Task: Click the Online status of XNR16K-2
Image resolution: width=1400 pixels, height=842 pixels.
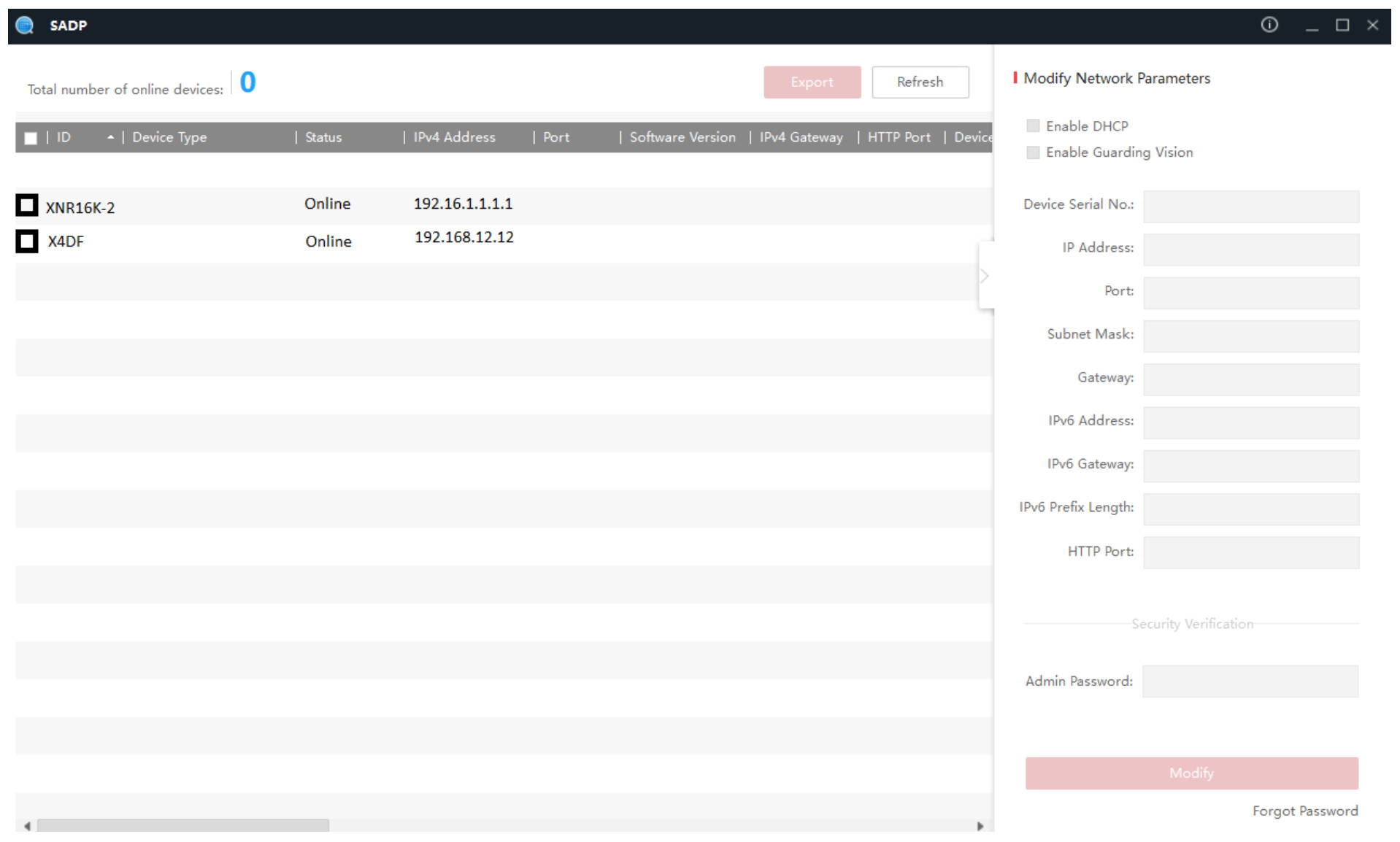Action: 328,204
